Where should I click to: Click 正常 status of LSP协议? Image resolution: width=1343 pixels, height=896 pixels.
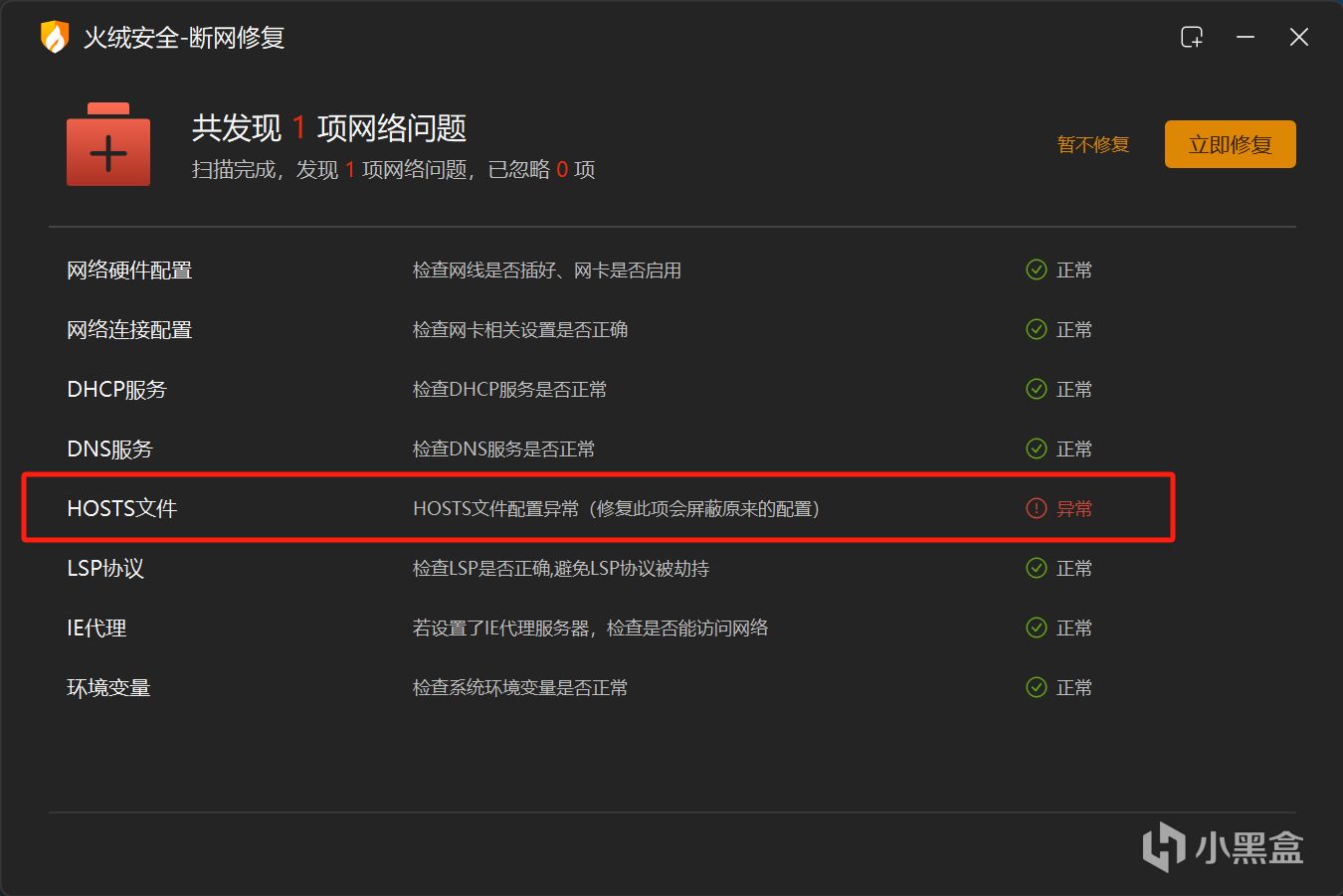pyautogui.click(x=1074, y=568)
